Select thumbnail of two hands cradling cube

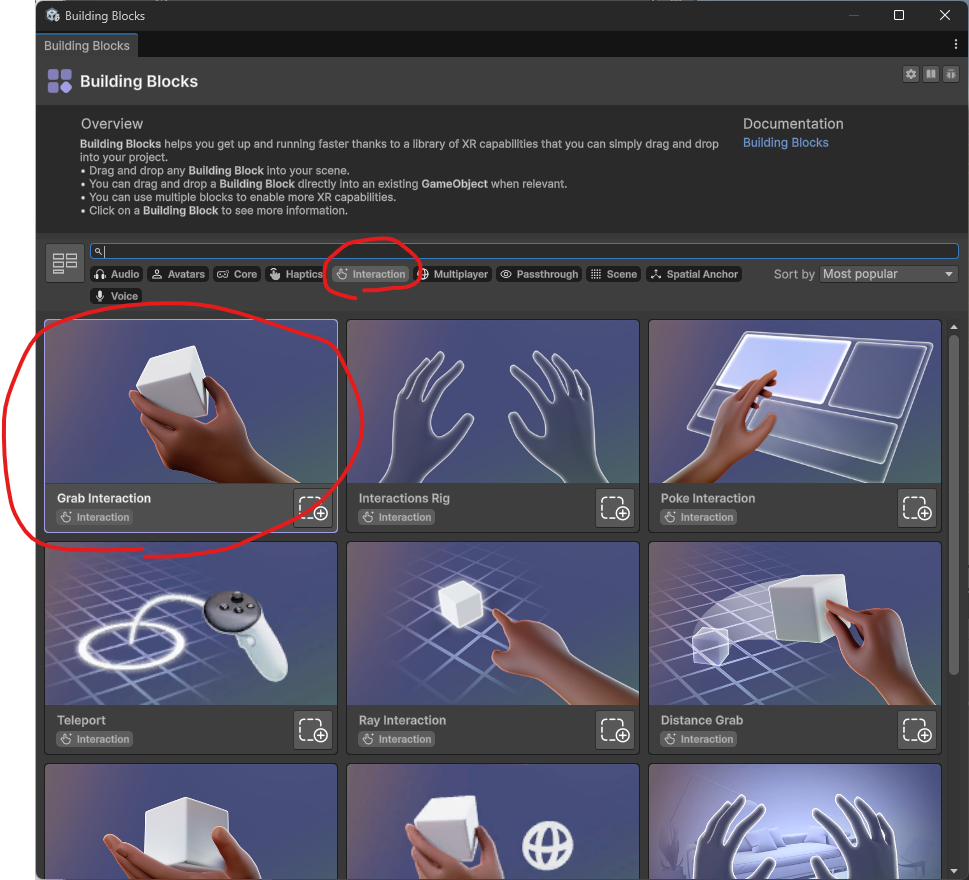tap(191, 822)
